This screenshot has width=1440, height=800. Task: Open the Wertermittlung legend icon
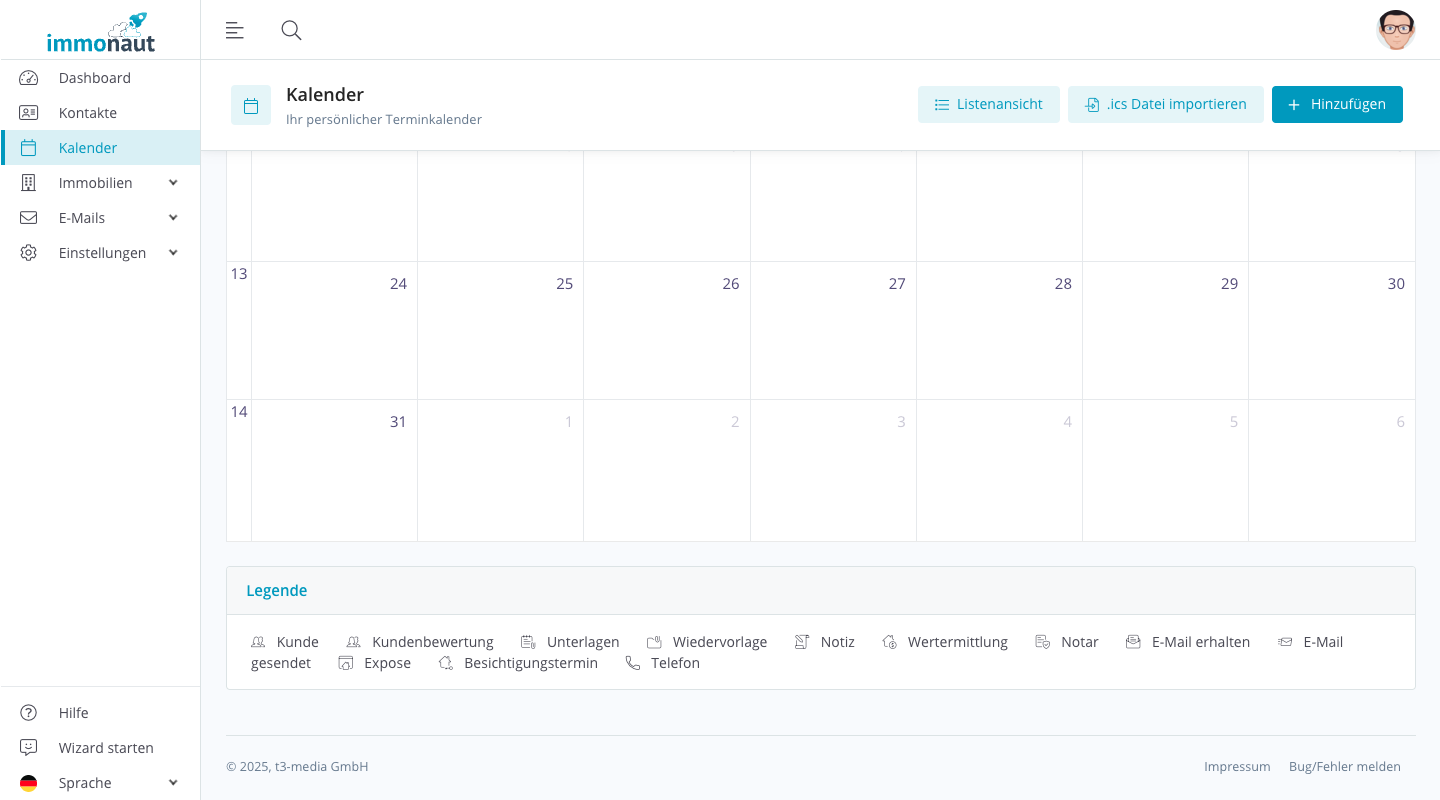(x=889, y=641)
